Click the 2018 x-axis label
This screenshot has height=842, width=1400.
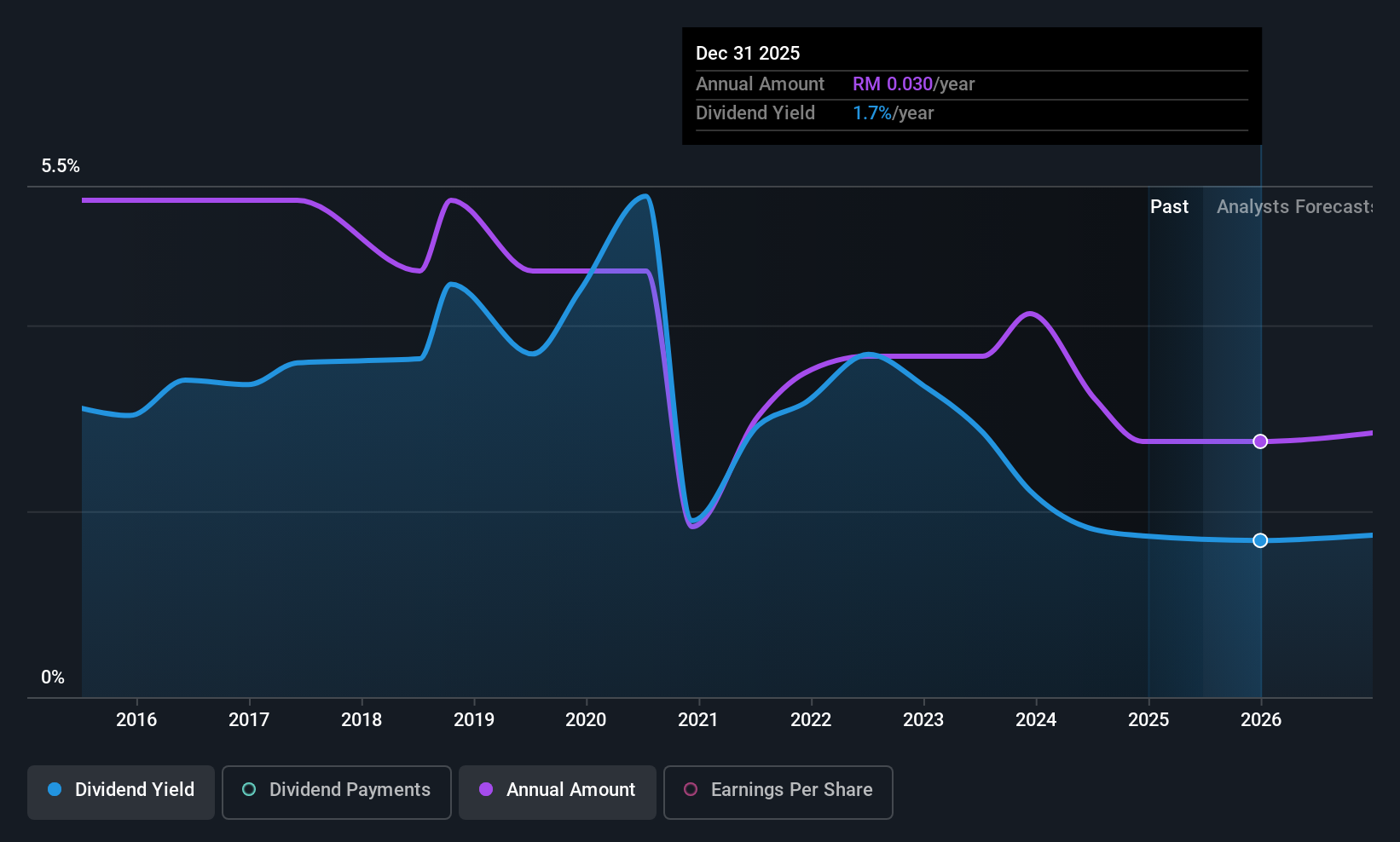362,720
